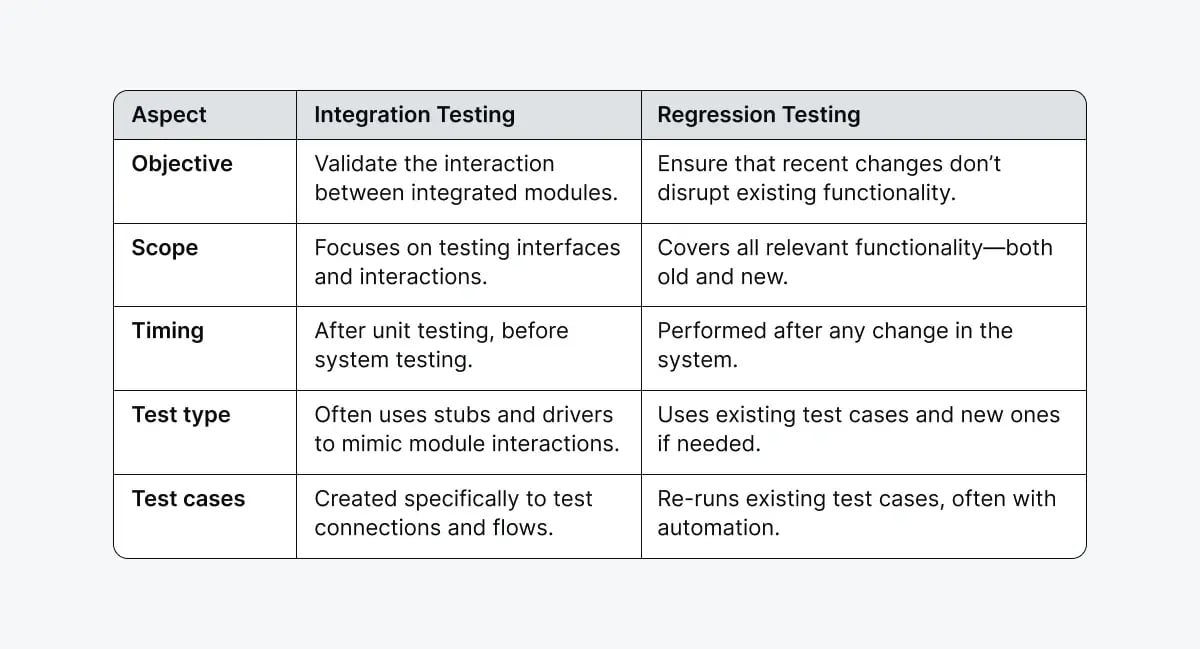Click the cell mentioning stubs and drivers
The image size is (1200, 649).
(x=467, y=429)
